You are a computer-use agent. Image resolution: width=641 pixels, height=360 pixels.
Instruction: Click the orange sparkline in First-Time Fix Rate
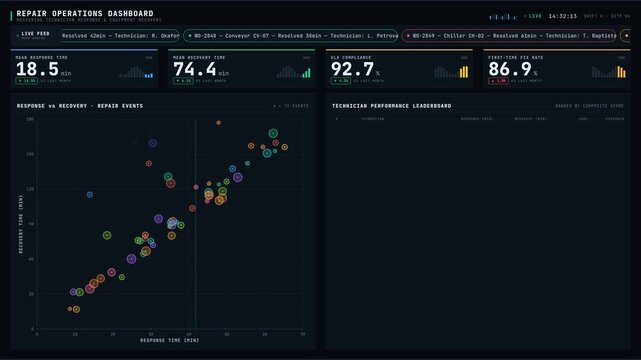tap(608, 72)
